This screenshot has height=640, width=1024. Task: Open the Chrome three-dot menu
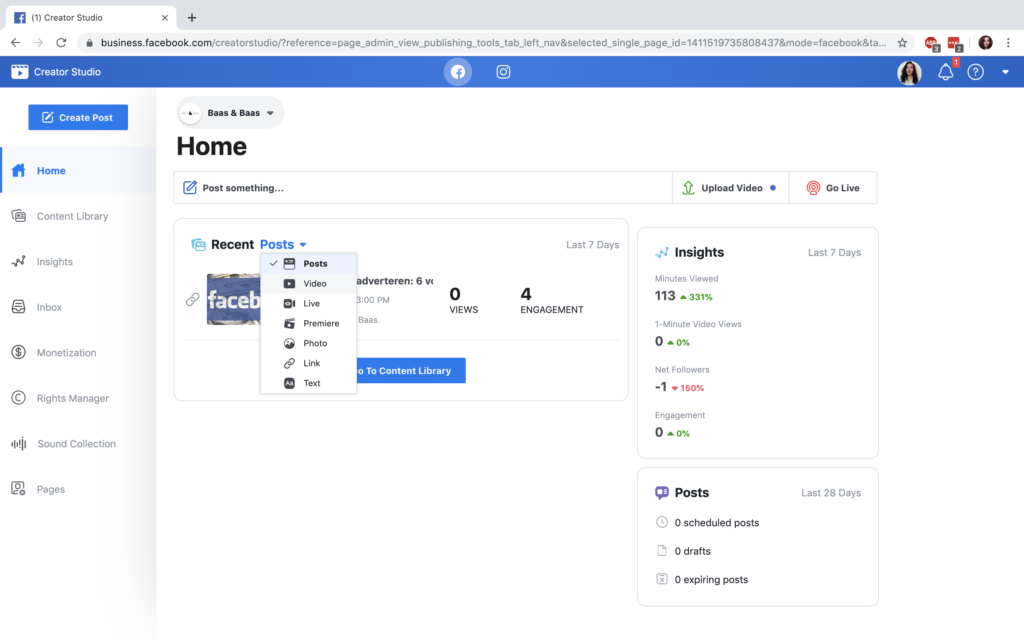tap(1008, 42)
